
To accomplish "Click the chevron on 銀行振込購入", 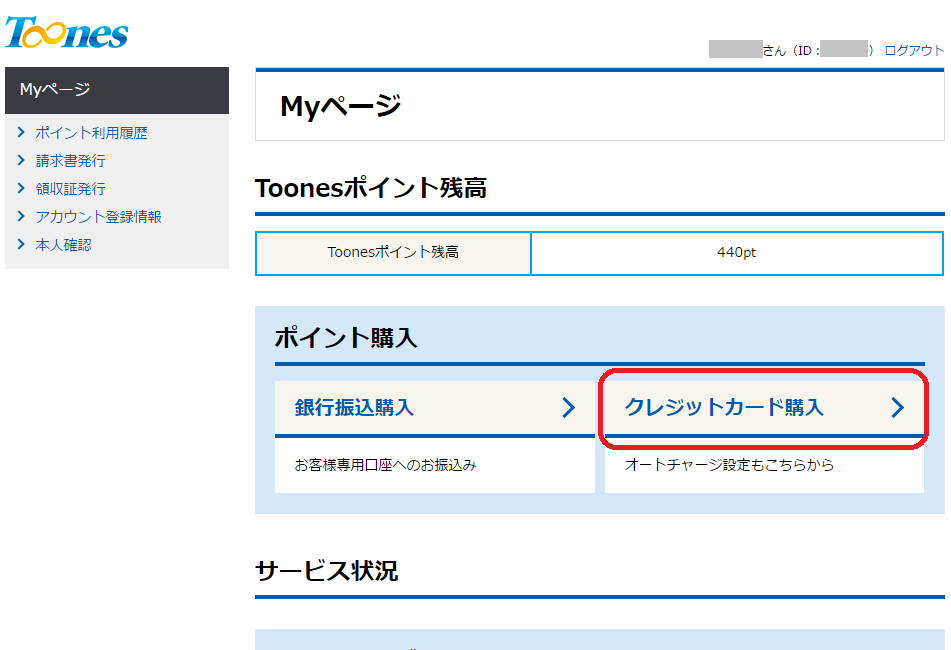I will (568, 407).
